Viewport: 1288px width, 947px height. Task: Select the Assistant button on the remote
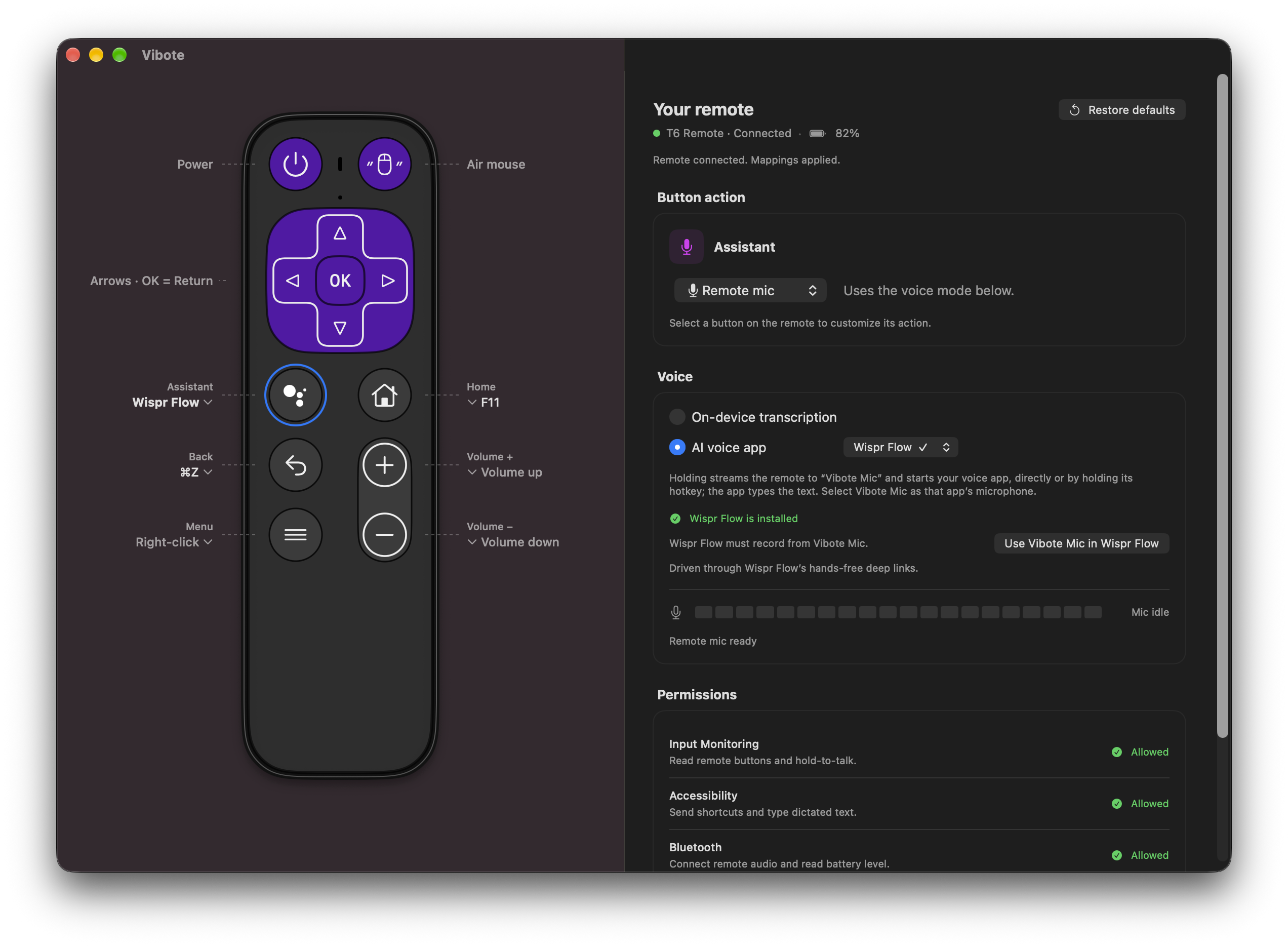[296, 395]
